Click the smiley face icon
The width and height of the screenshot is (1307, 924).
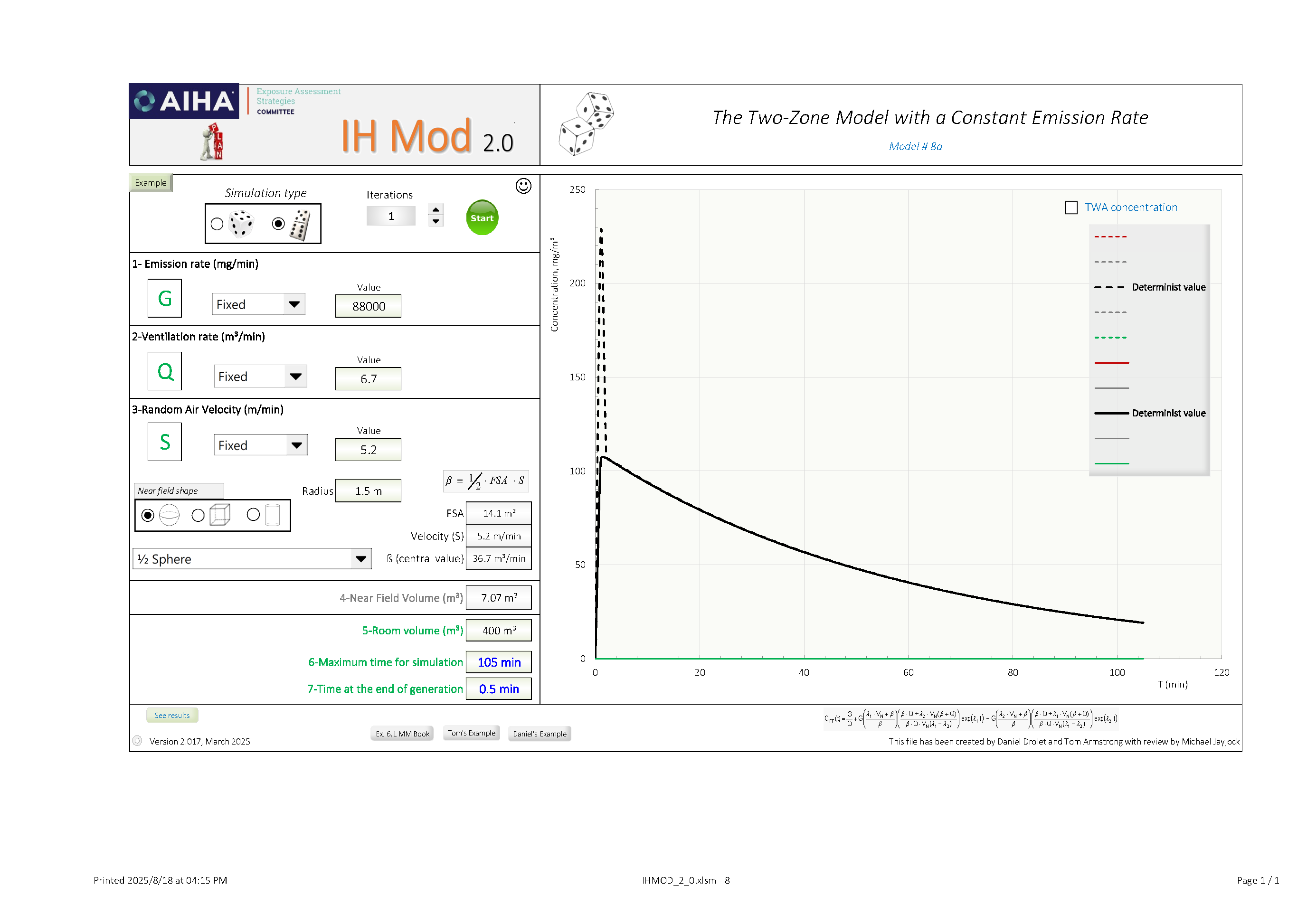(x=523, y=186)
